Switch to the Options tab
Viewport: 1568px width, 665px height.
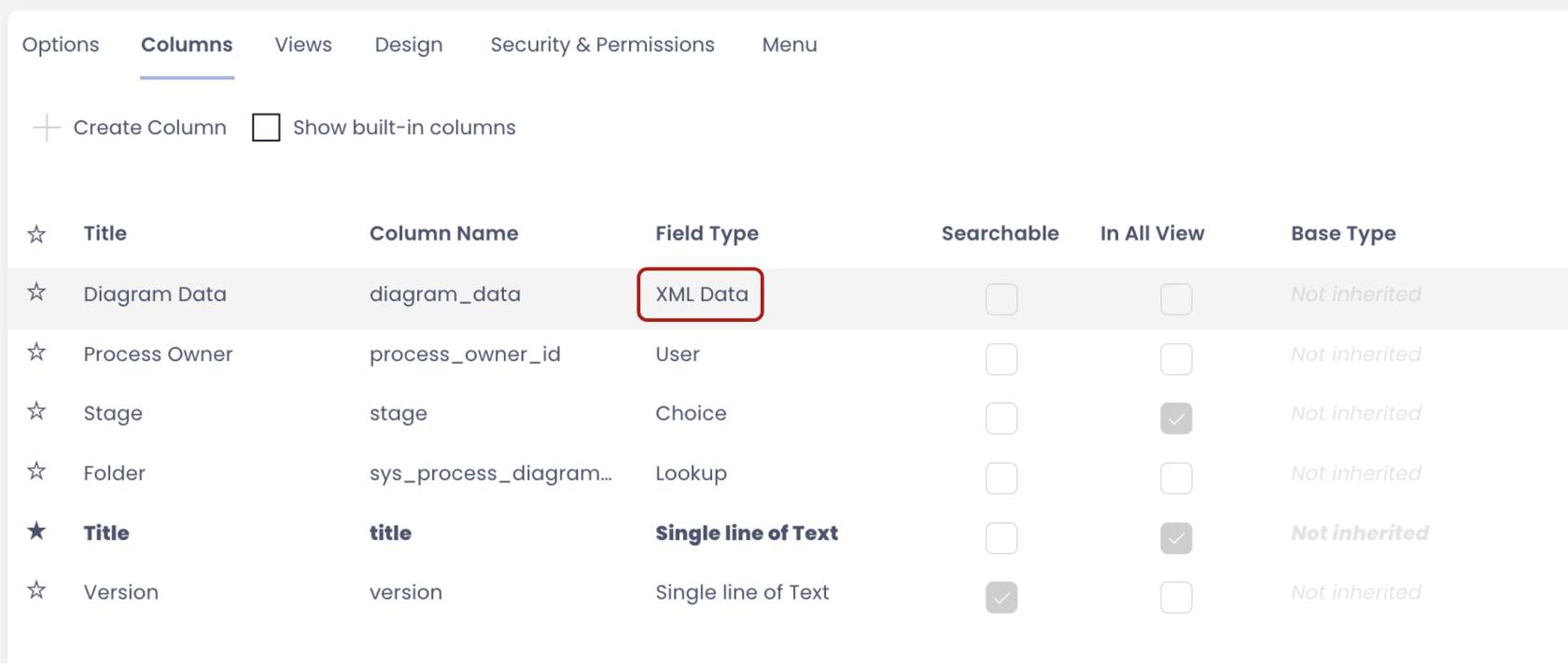61,45
